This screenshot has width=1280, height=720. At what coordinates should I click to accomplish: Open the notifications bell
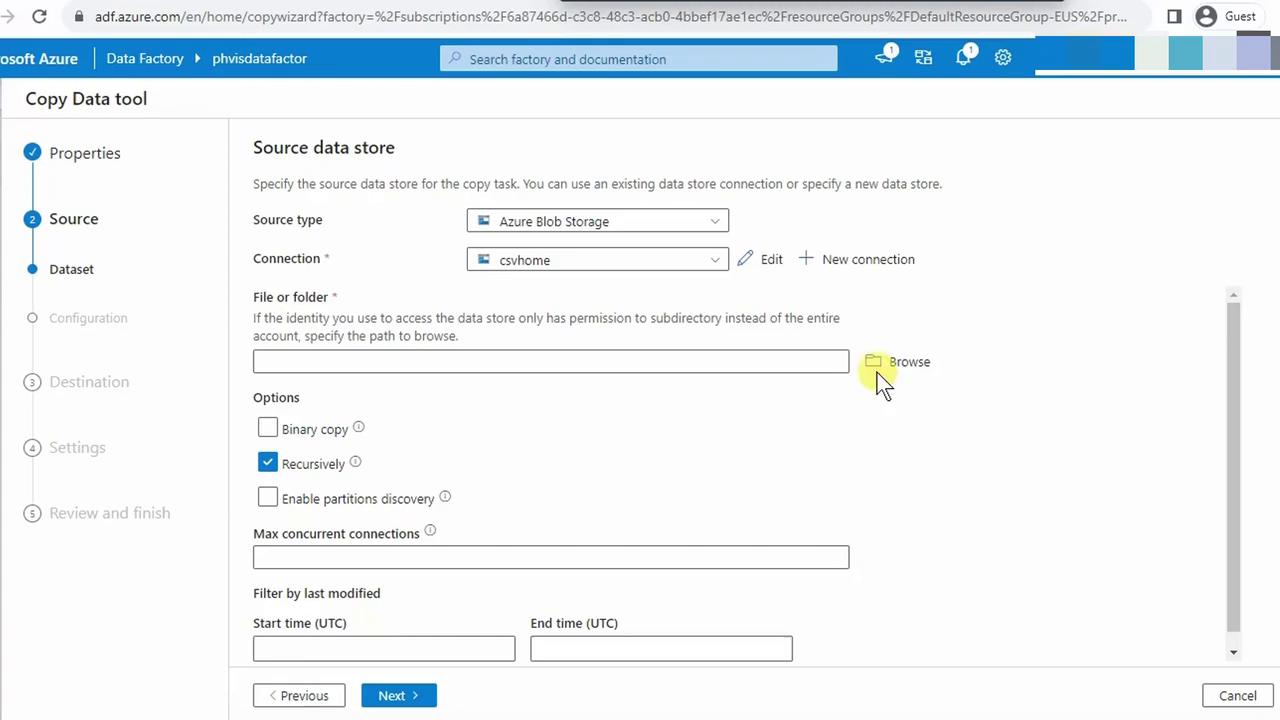(963, 58)
